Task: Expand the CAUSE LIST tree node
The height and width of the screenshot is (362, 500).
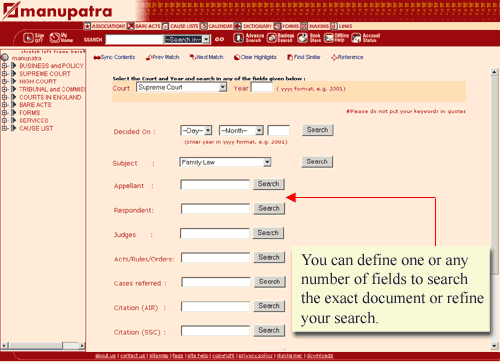Action: 4,128
